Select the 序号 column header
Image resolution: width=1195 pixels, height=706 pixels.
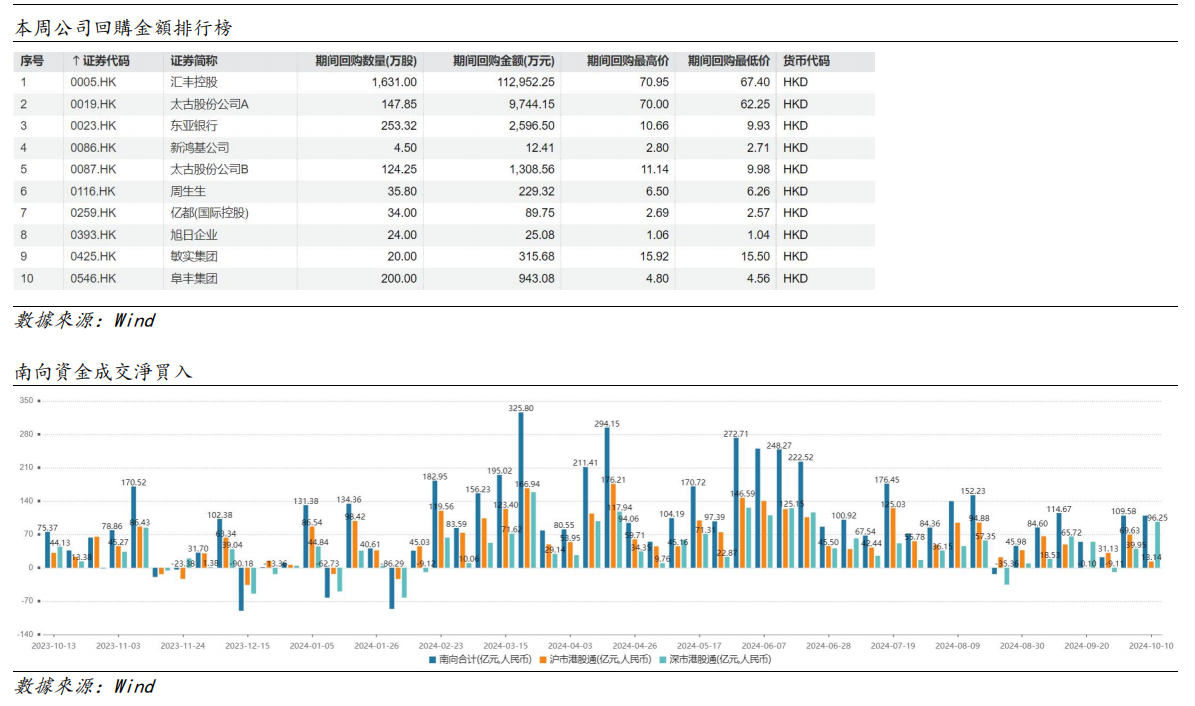[x=32, y=61]
